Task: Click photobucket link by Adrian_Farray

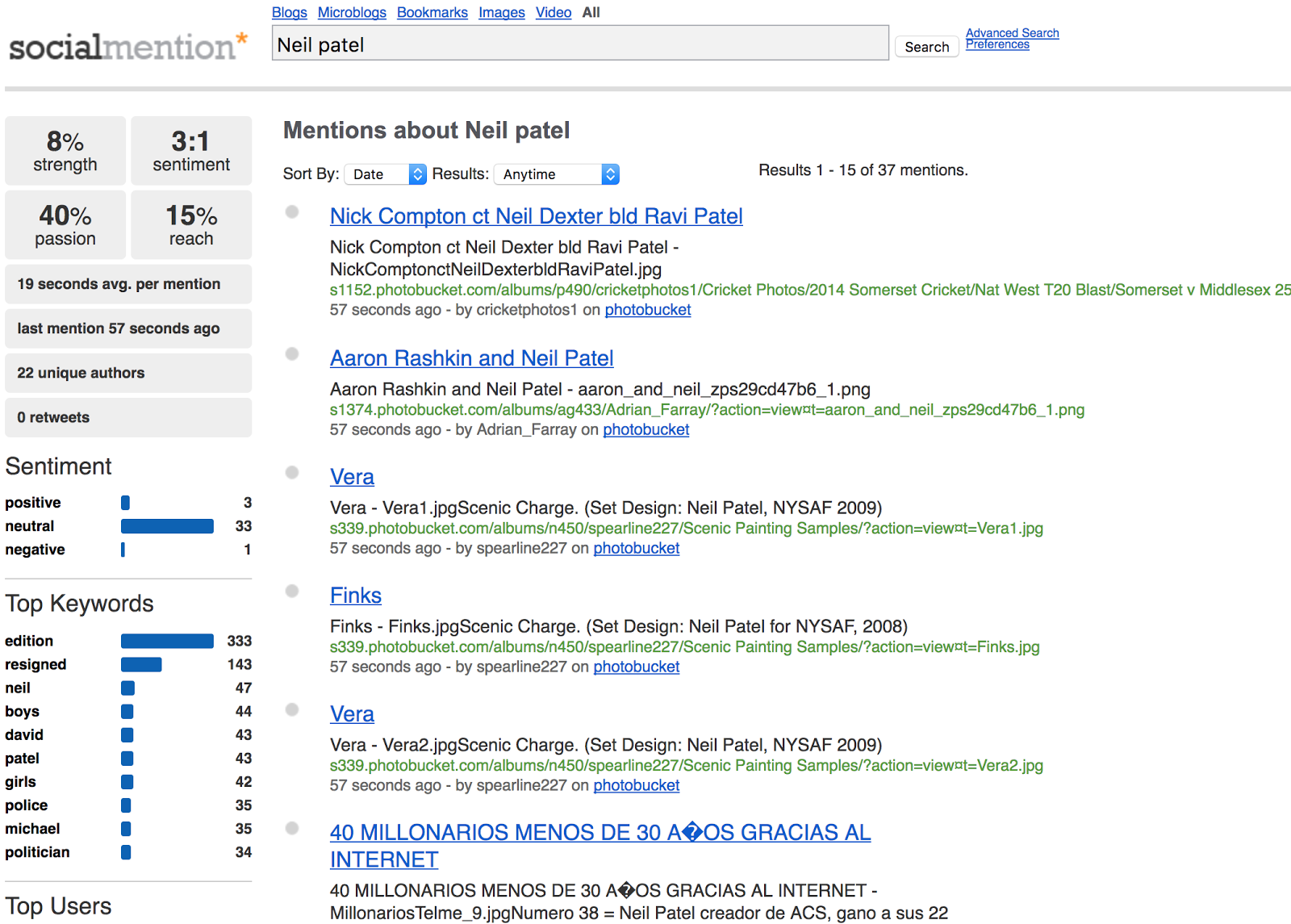Action: [646, 430]
